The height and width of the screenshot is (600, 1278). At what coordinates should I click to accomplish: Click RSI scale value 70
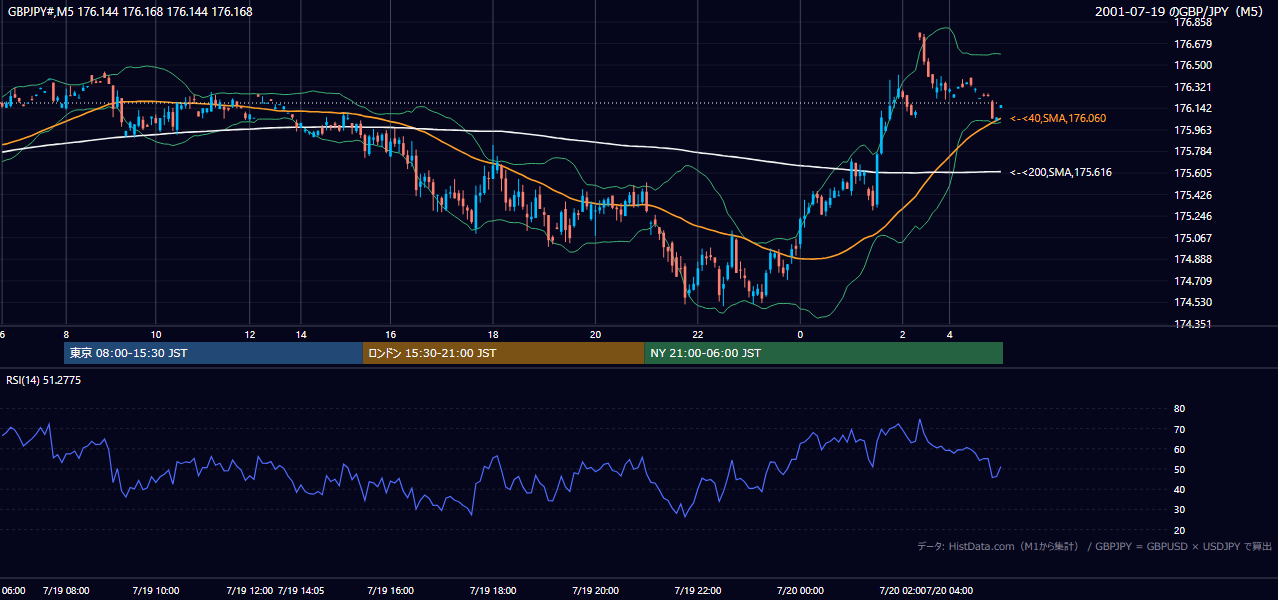tap(1179, 429)
